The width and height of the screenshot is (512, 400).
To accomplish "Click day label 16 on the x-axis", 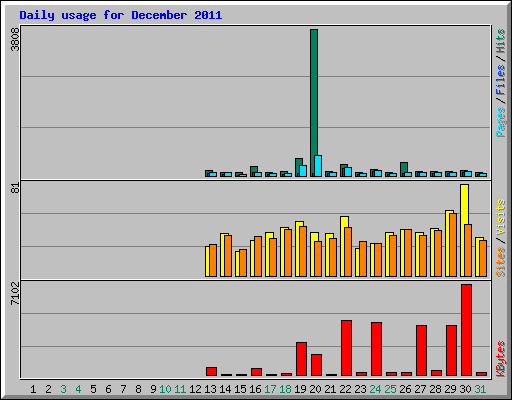I will click(255, 389).
